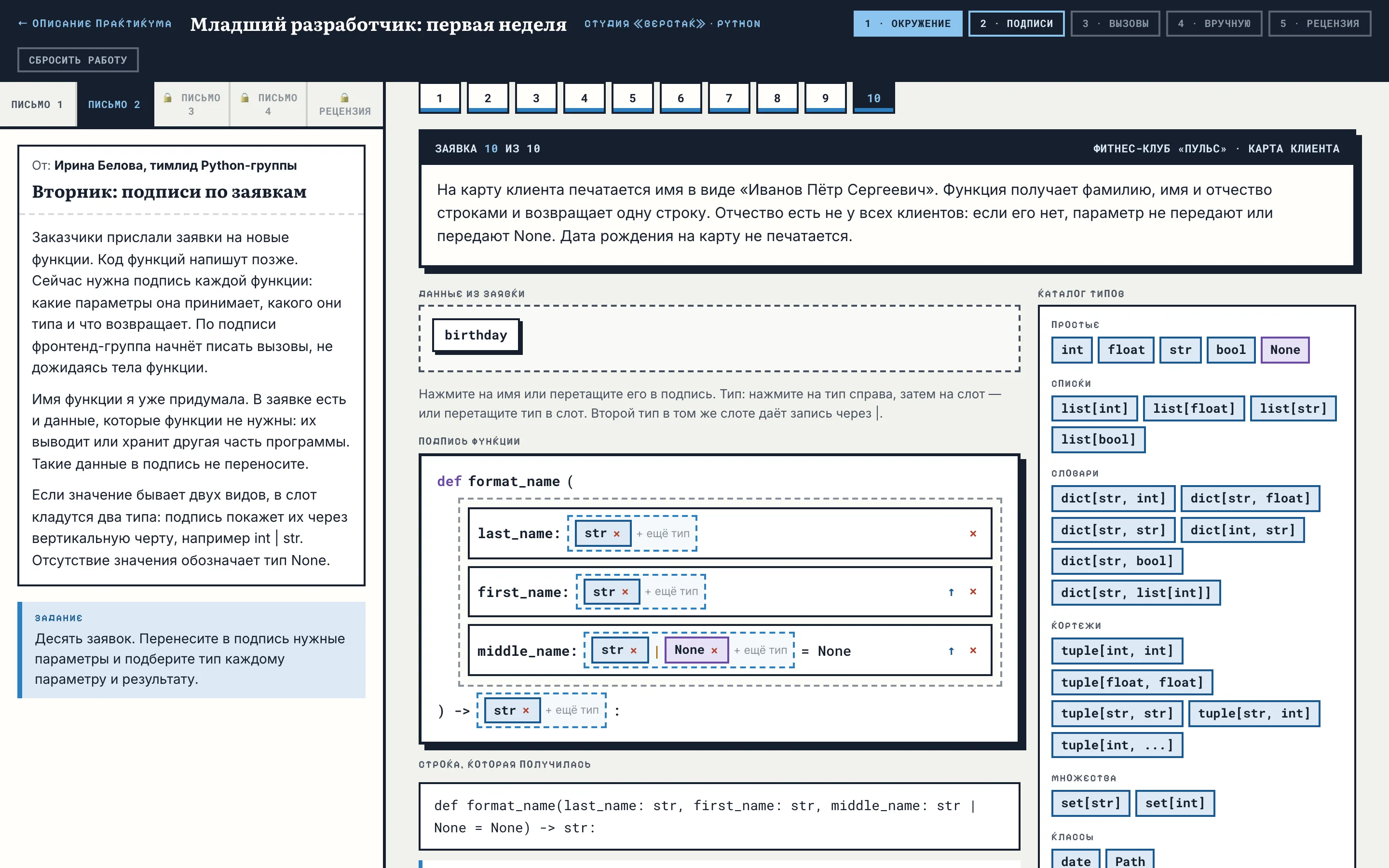The image size is (1389, 868).
Task: Move middle_name parameter up
Action: coord(951,651)
